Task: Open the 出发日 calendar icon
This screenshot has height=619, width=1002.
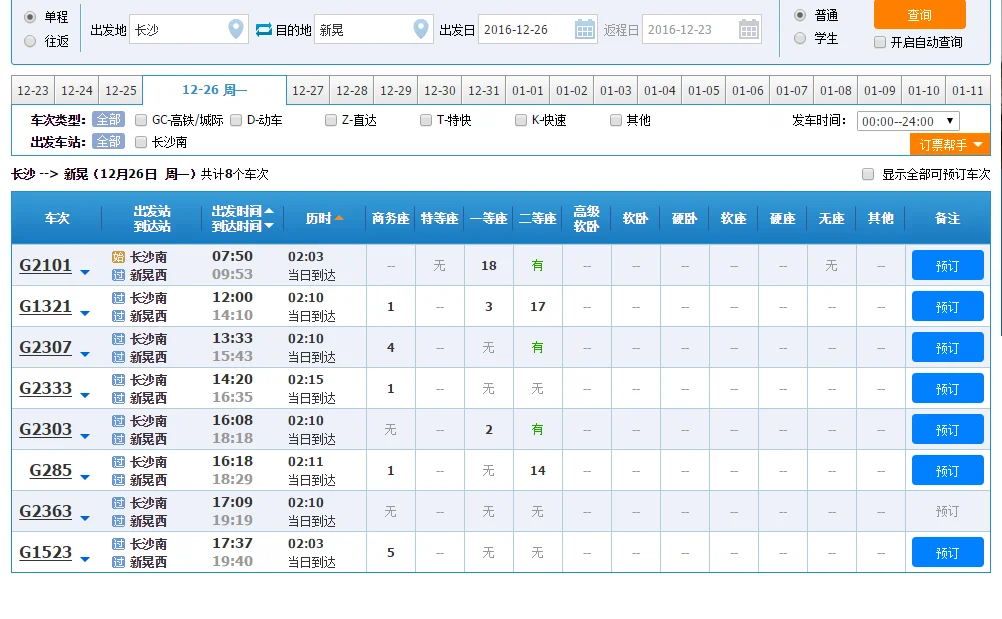Action: pyautogui.click(x=585, y=29)
